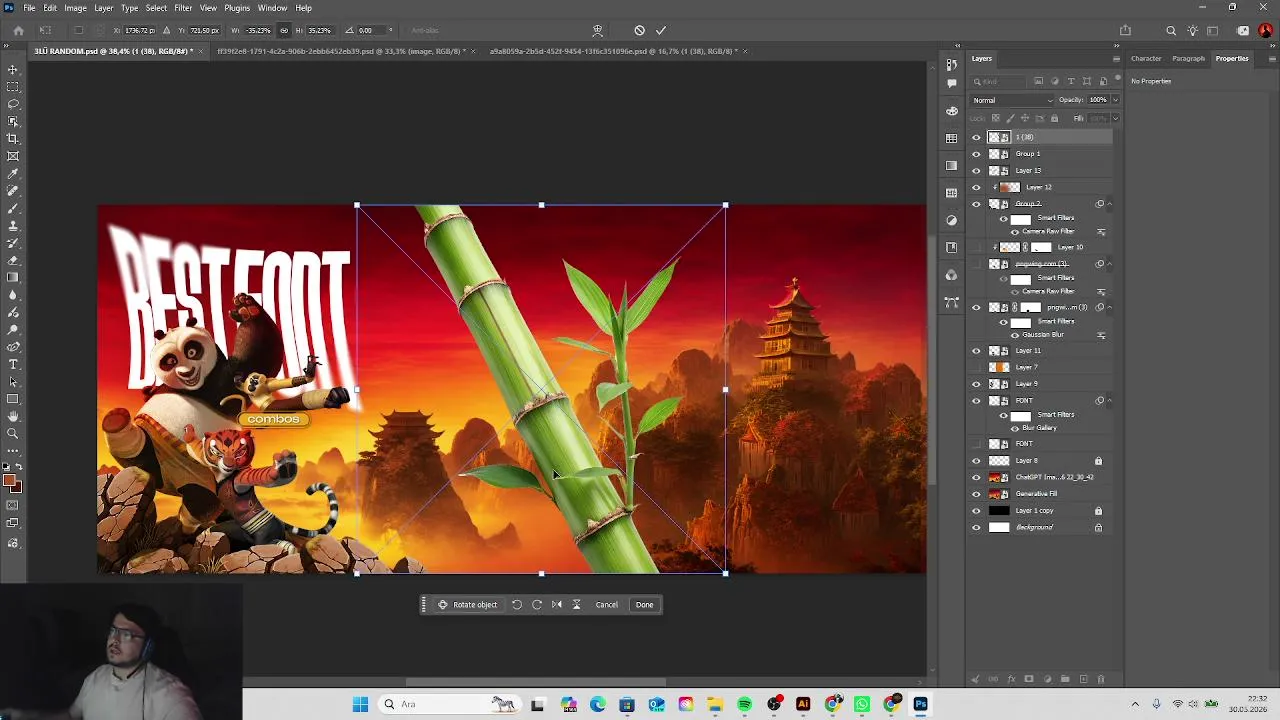Cancel the transform with the options bar icon

coord(640,30)
